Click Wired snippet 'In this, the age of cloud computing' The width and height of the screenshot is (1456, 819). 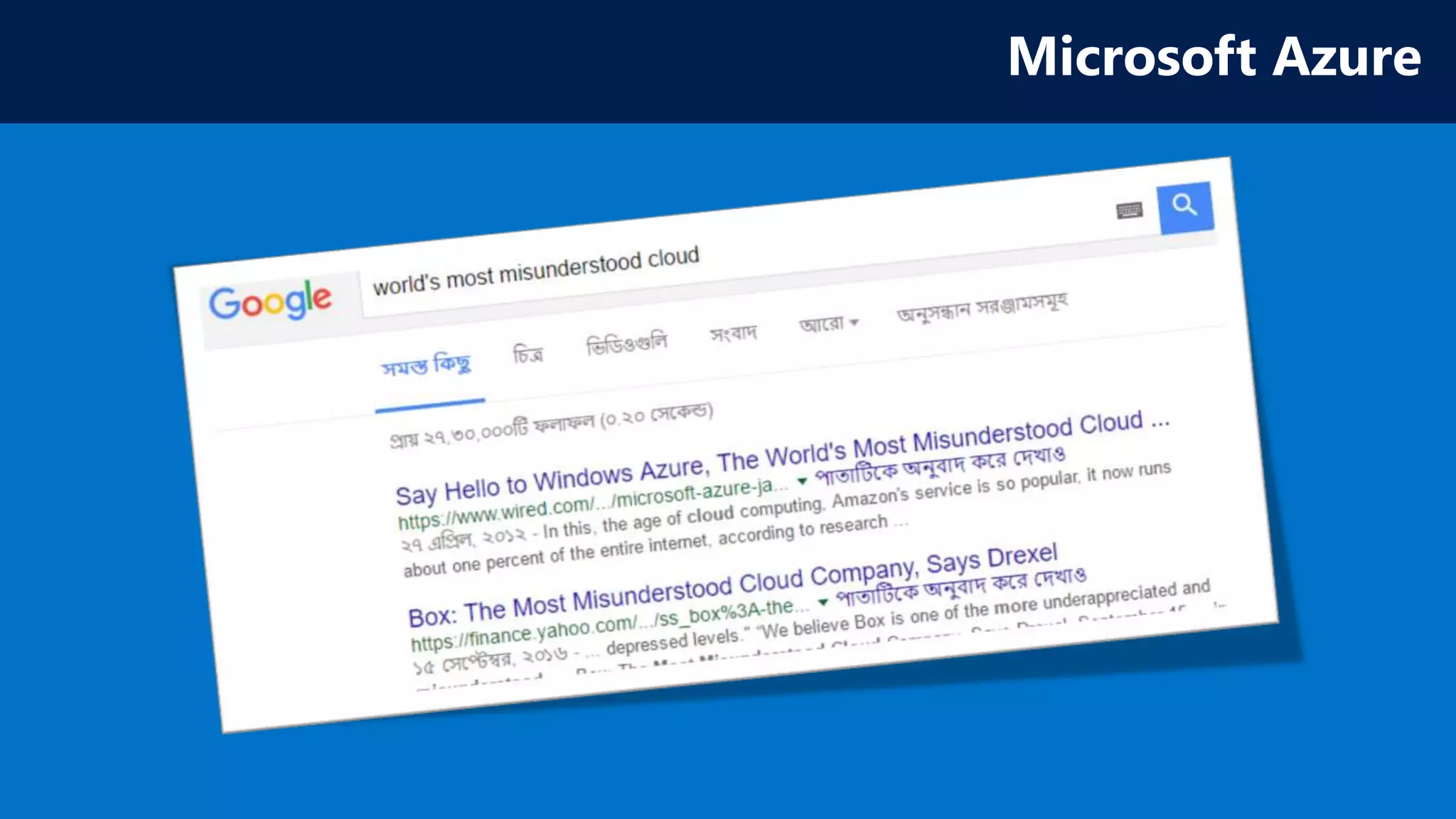[x=682, y=518]
